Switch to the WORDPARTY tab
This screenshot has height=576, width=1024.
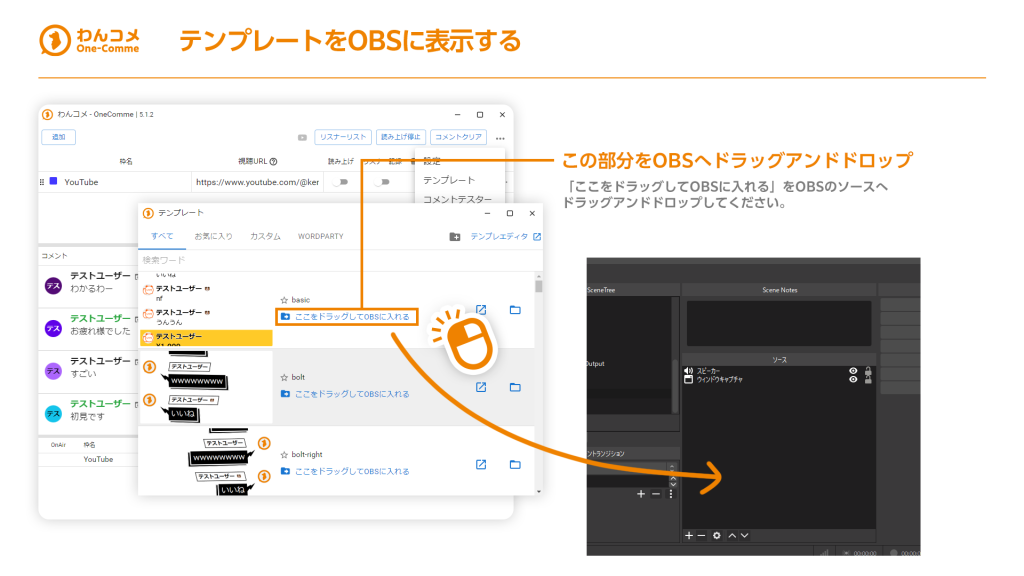click(x=321, y=236)
